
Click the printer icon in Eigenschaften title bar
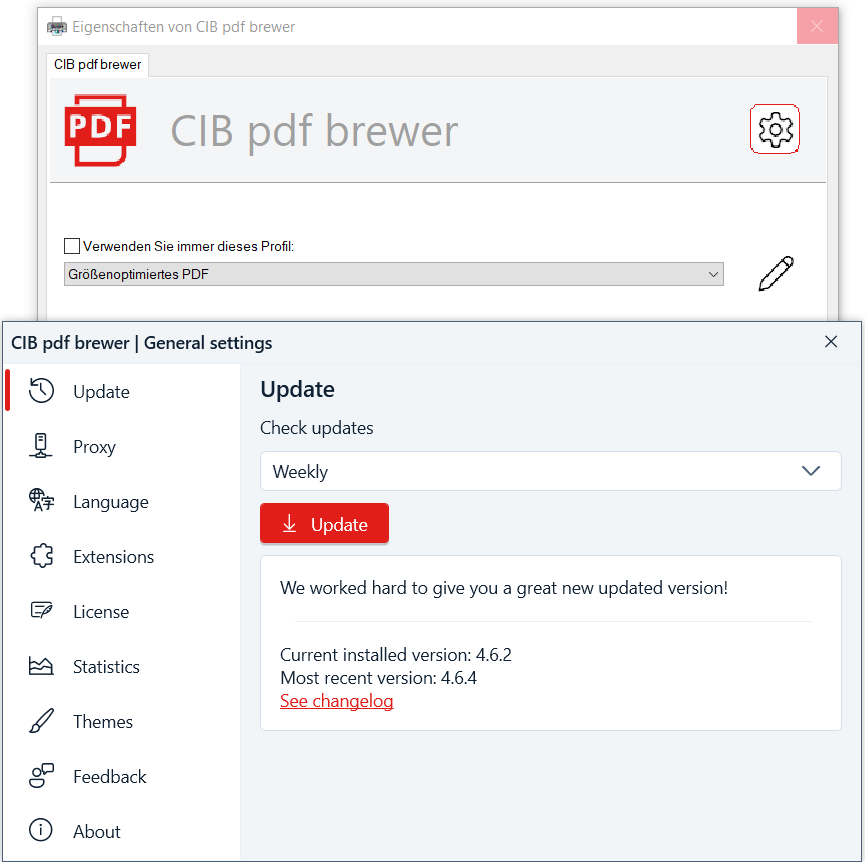(x=56, y=26)
